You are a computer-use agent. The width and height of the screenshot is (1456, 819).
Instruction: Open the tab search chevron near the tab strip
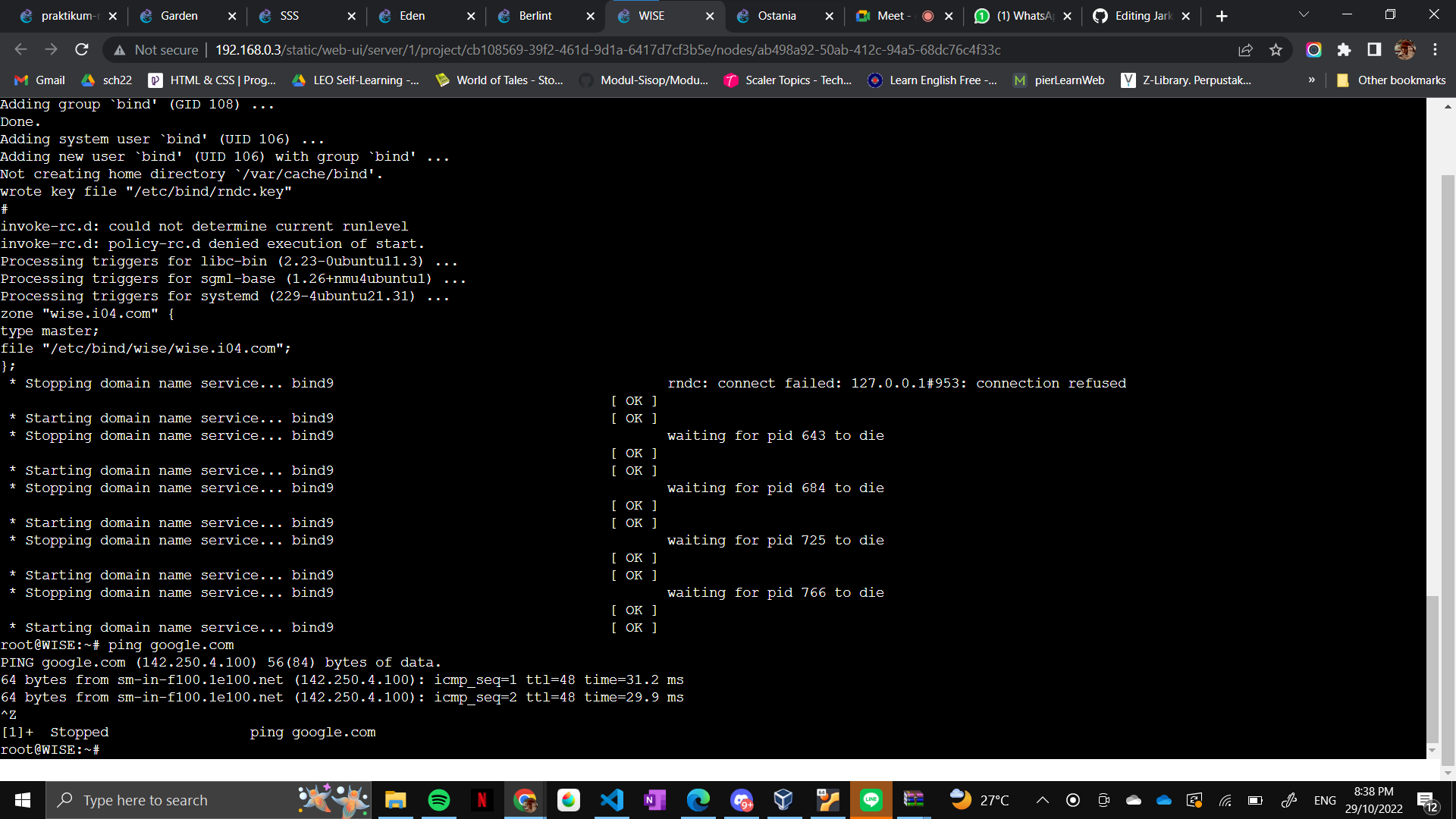[1303, 14]
